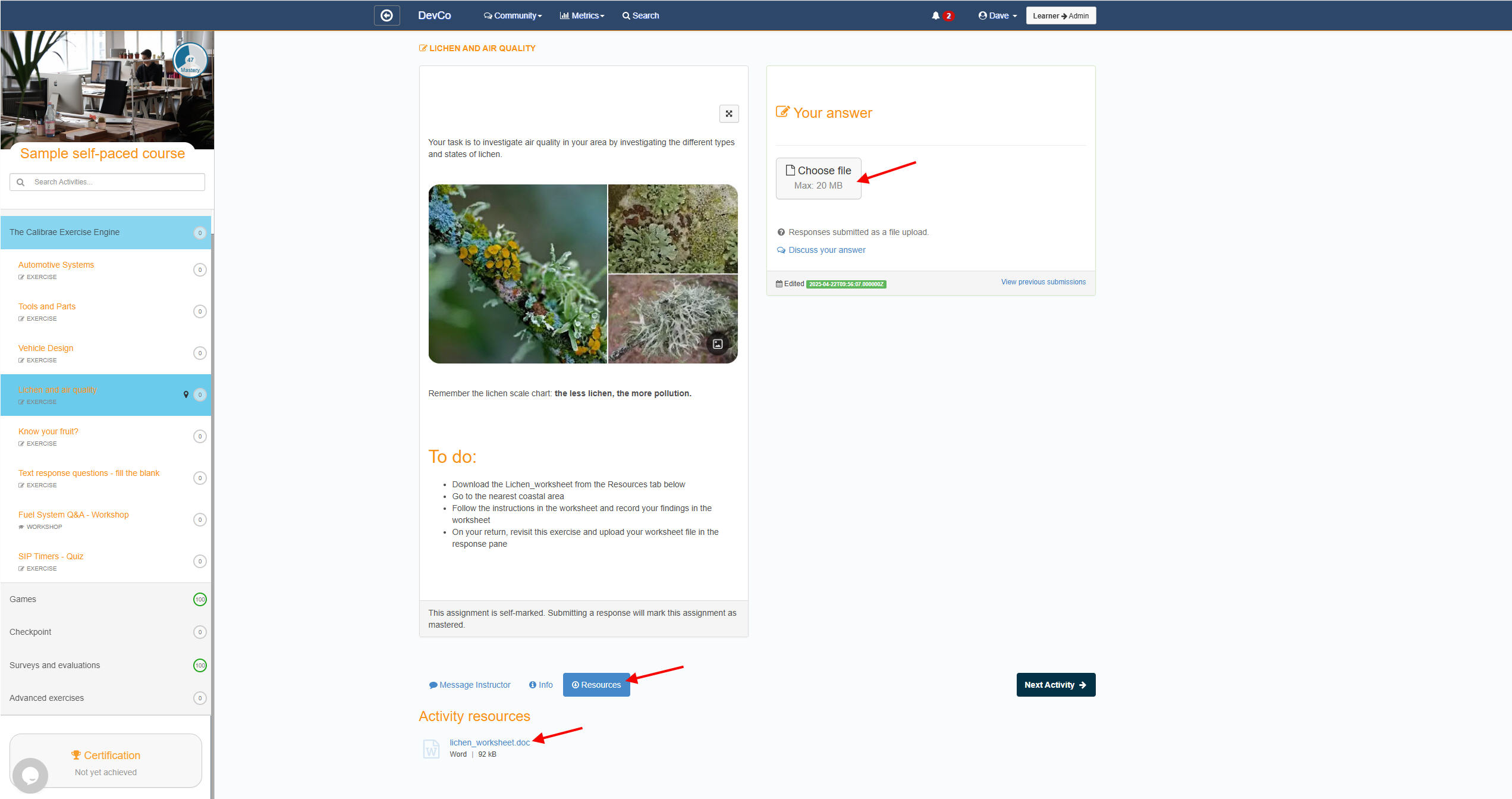This screenshot has height=799, width=1512.
Task: Click the Word document icon for lichen worksheet
Action: [x=431, y=748]
